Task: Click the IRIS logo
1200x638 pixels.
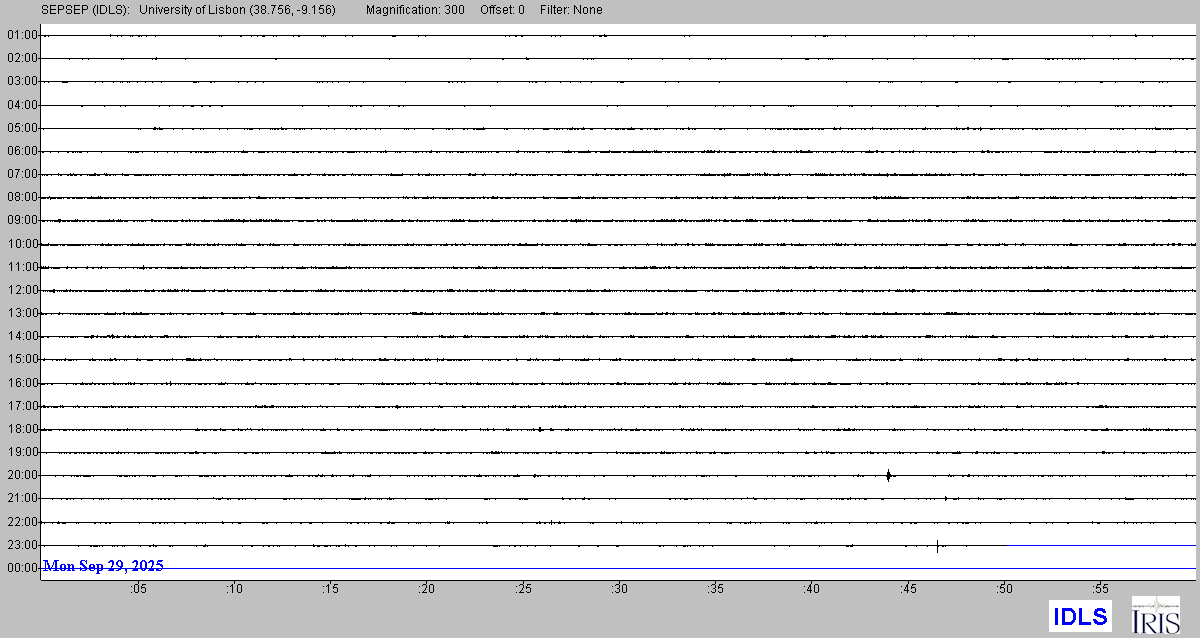Action: click(1155, 615)
